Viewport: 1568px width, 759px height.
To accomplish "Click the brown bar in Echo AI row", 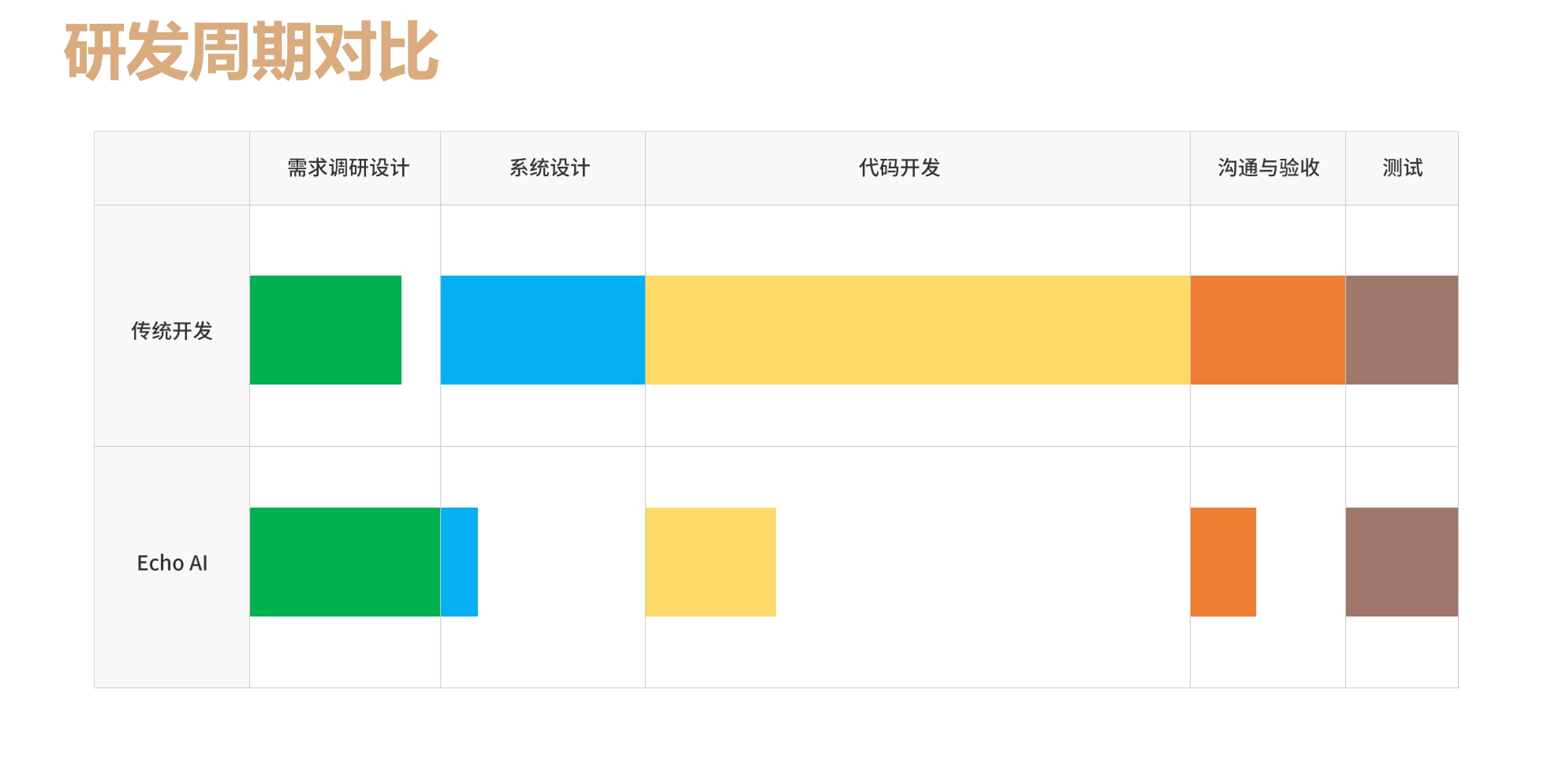I will coord(1401,562).
